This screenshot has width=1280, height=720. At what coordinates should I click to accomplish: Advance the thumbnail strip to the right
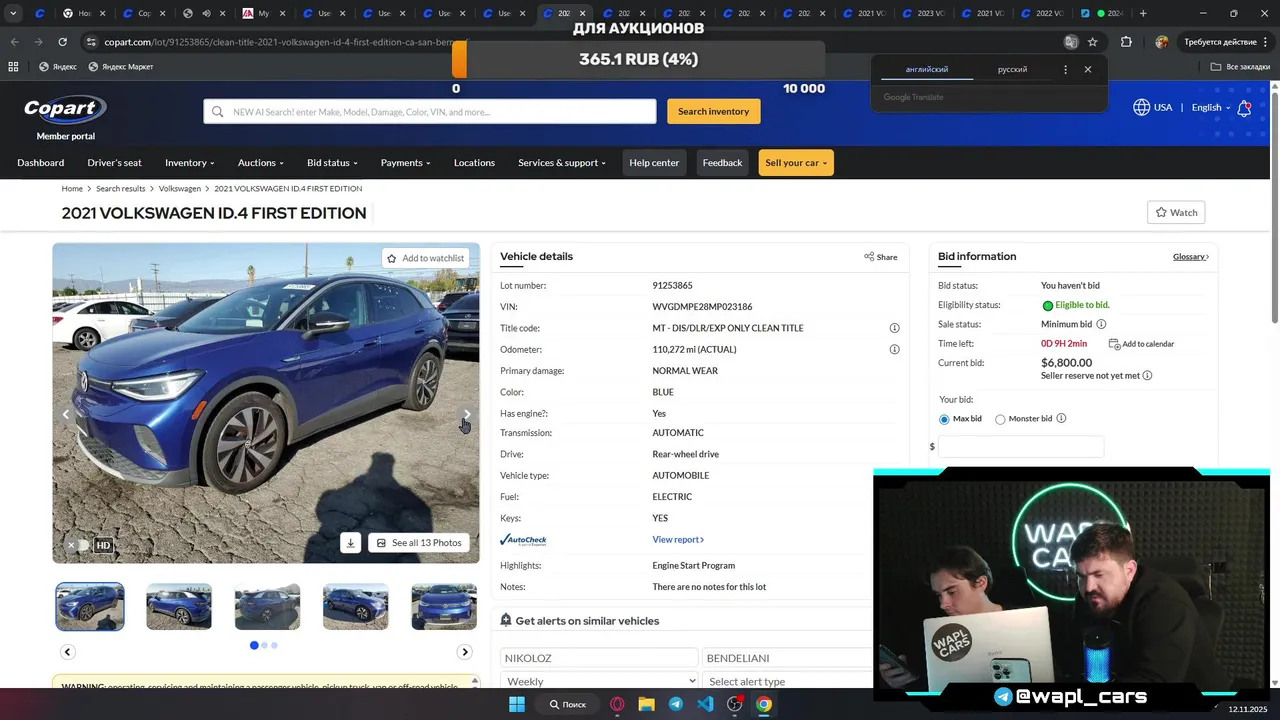pyautogui.click(x=464, y=652)
